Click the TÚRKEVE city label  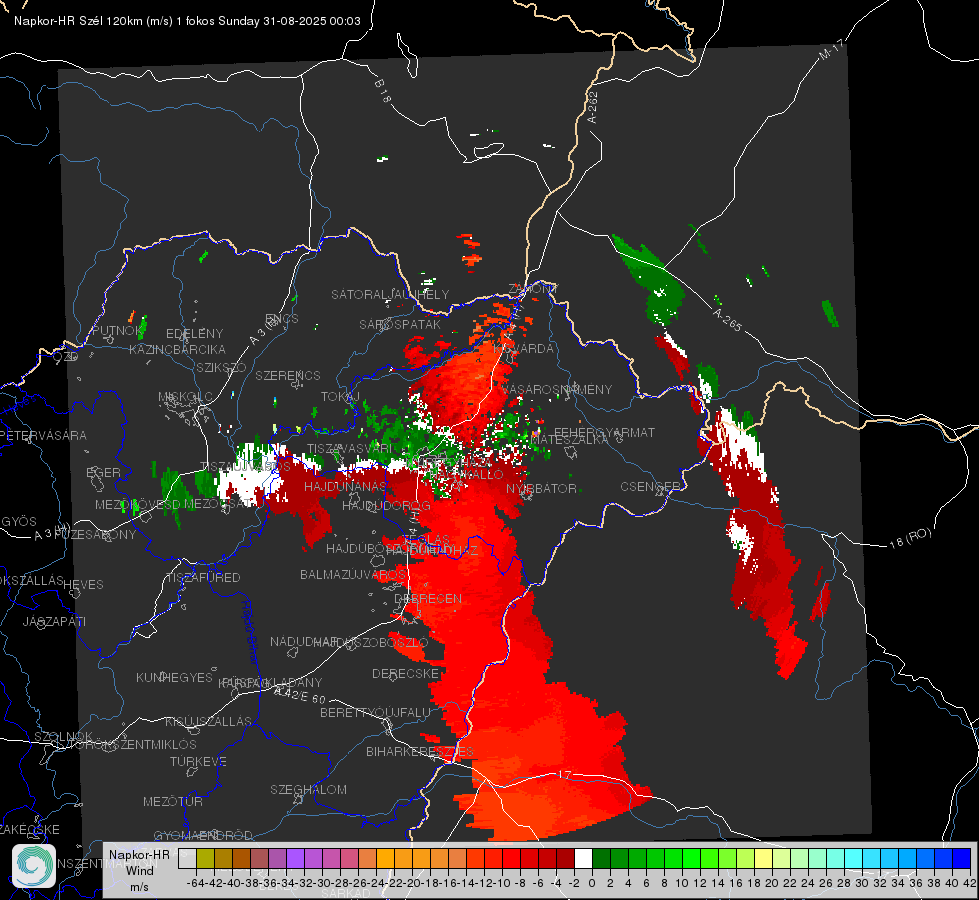(199, 761)
